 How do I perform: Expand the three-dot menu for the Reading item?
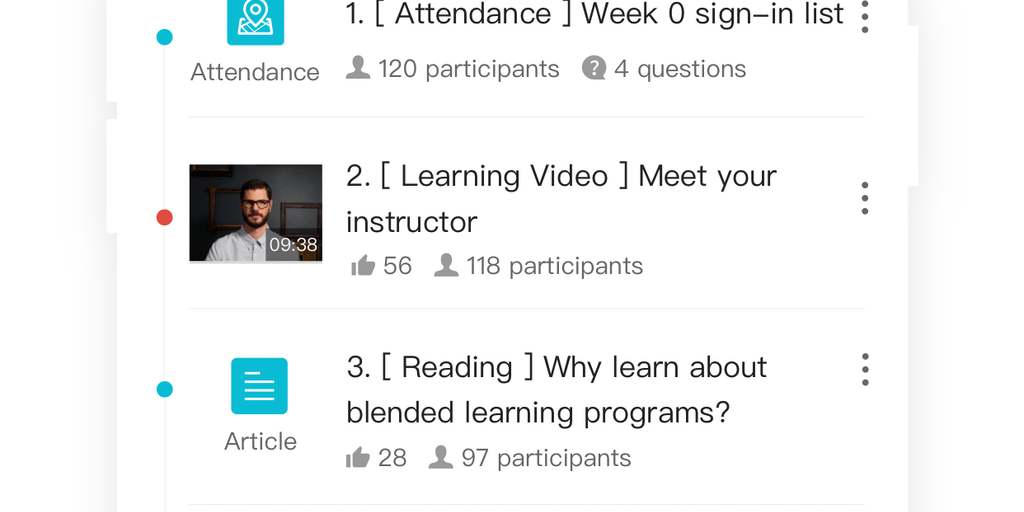pyautogui.click(x=865, y=370)
